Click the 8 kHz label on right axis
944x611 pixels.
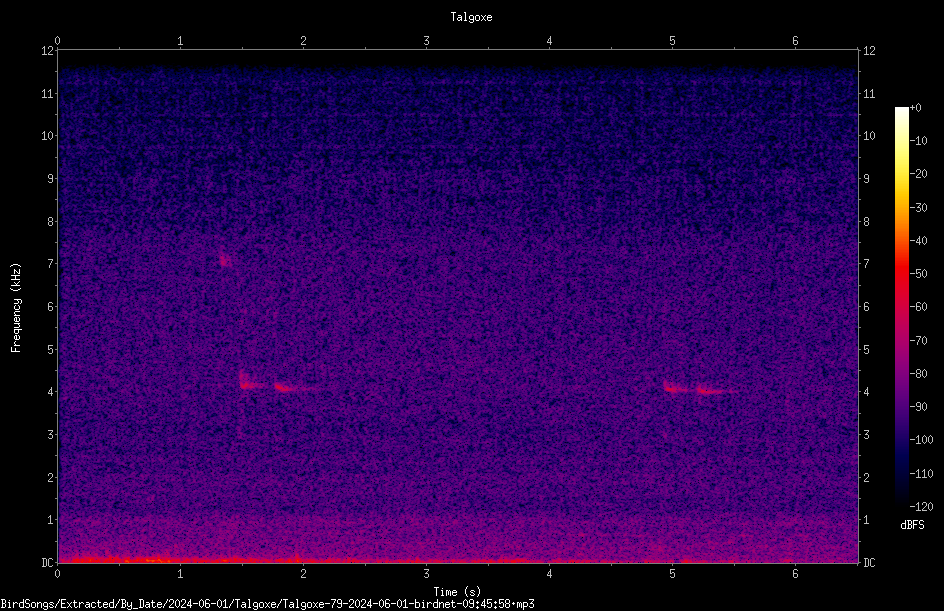point(866,222)
